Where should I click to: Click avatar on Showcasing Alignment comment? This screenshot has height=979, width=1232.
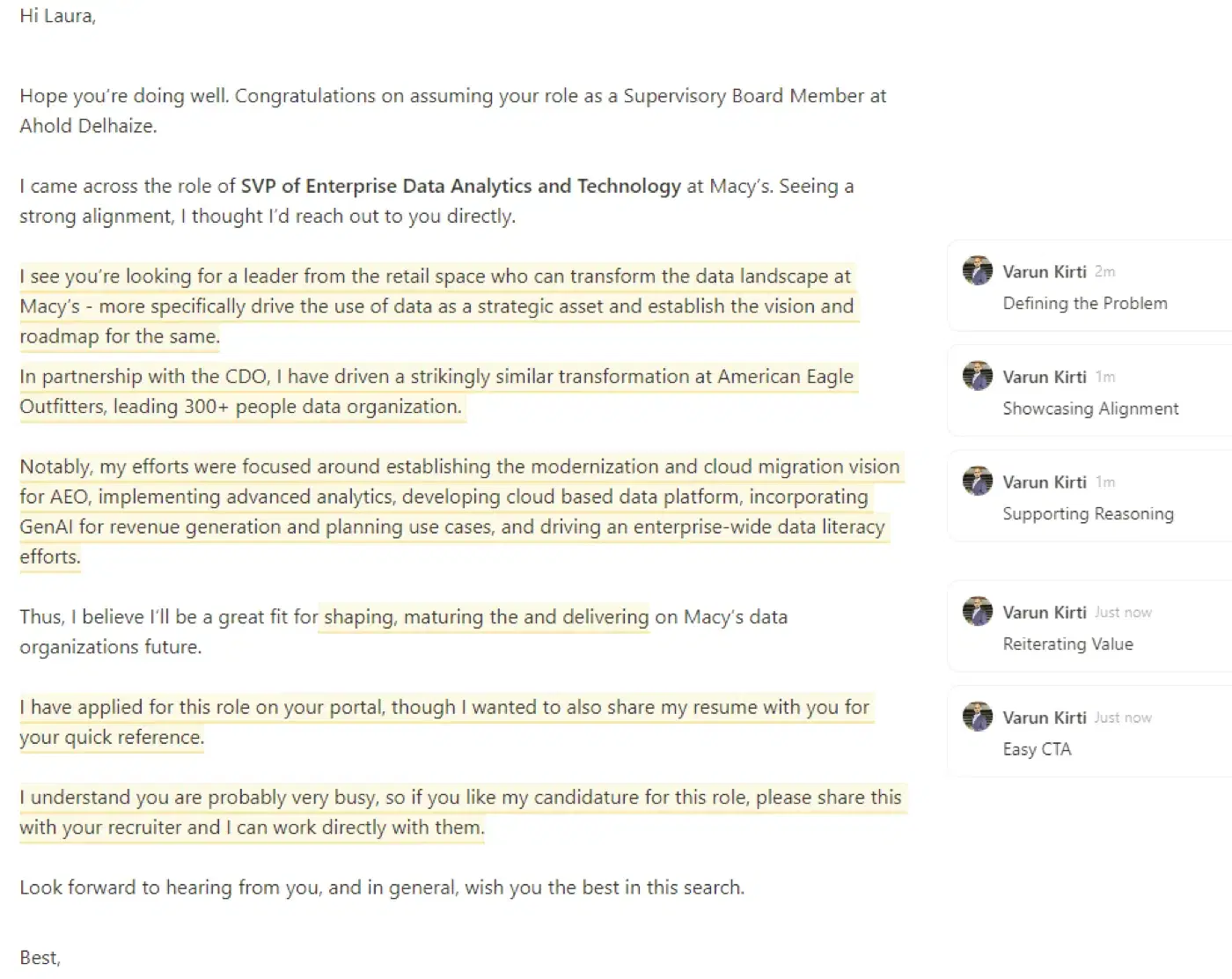[x=977, y=376]
